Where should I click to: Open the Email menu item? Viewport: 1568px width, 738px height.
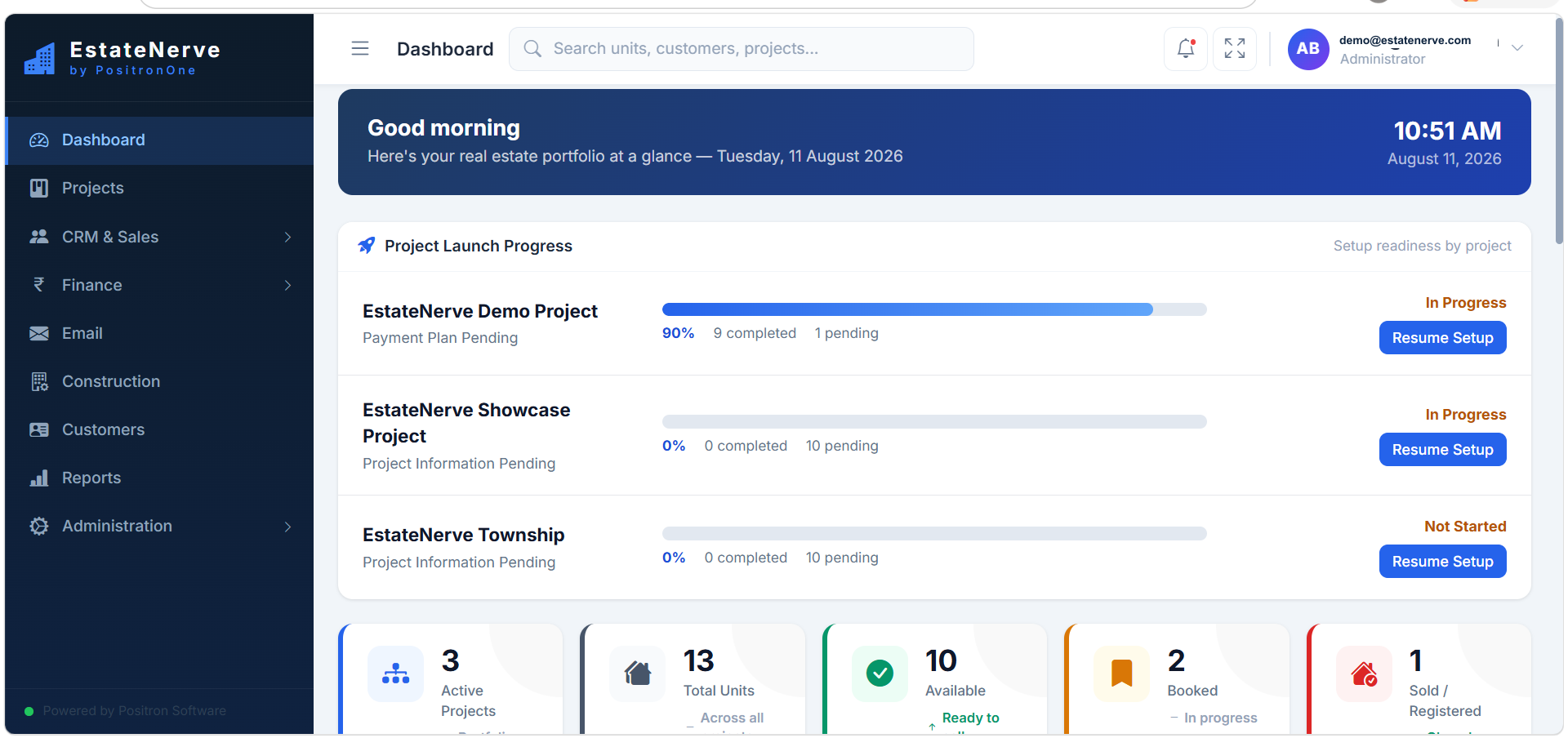159,333
